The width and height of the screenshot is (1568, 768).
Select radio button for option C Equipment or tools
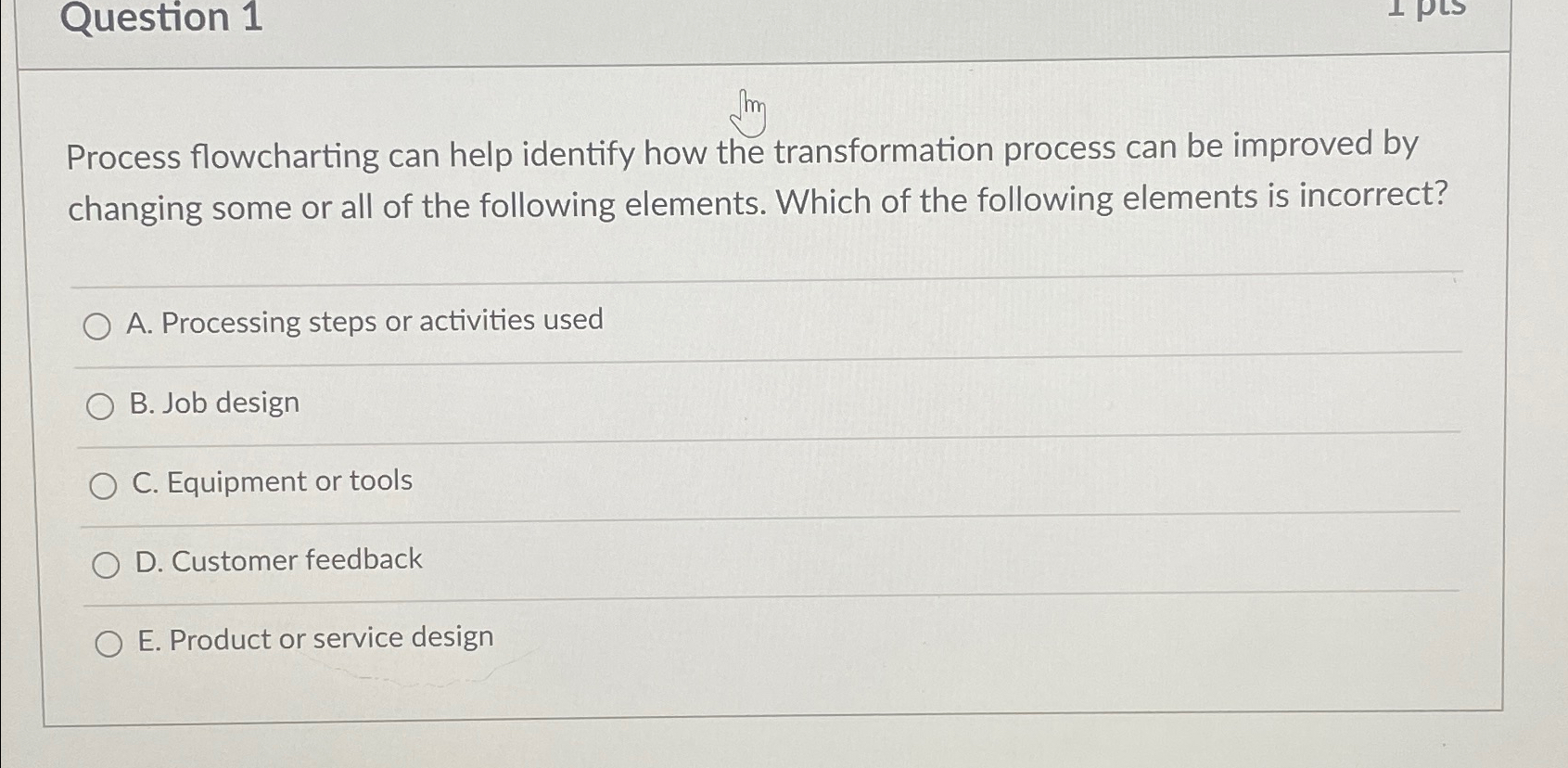pos(105,484)
